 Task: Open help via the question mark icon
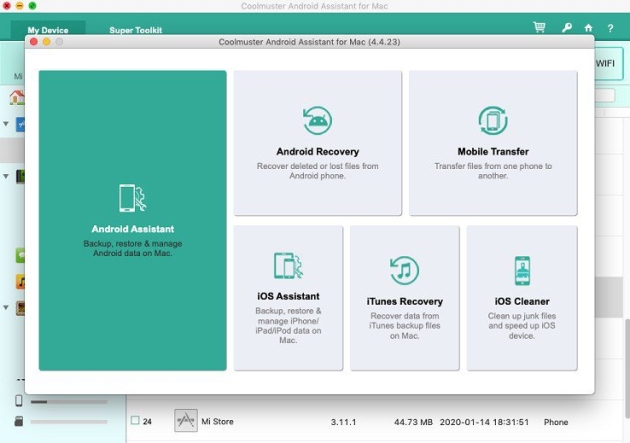pos(610,28)
